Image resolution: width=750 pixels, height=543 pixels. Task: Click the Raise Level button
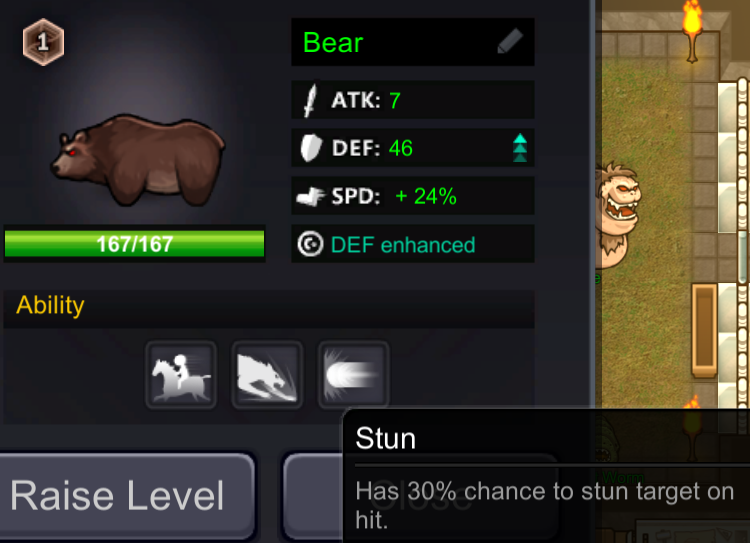pyautogui.click(x=127, y=497)
